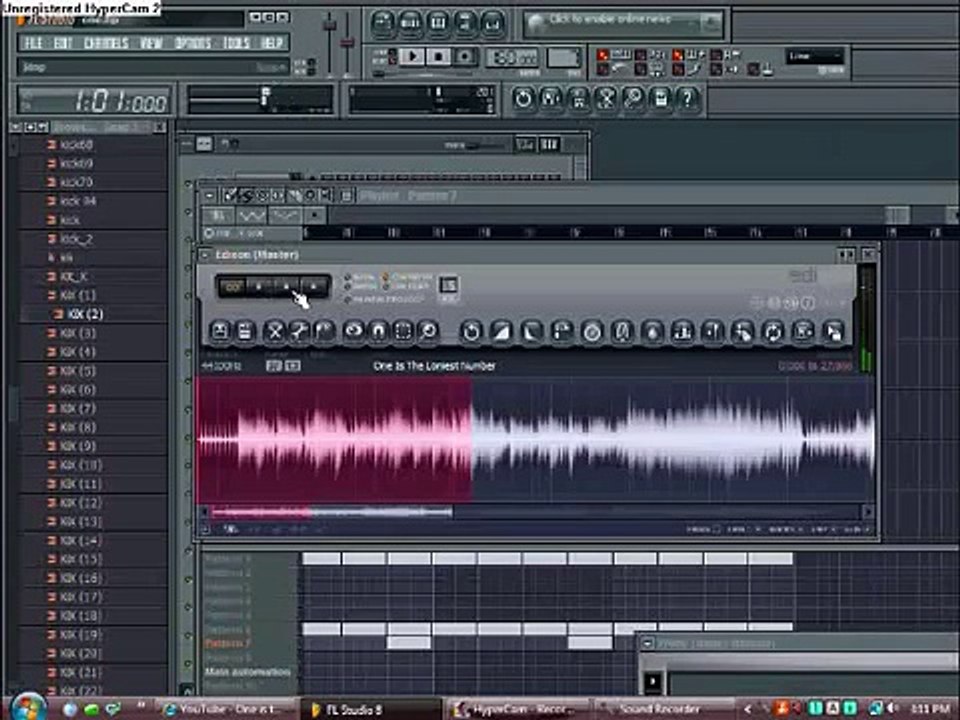Click Edison's undo circular arrow icon
960x720 pixels.
pyautogui.click(x=471, y=332)
